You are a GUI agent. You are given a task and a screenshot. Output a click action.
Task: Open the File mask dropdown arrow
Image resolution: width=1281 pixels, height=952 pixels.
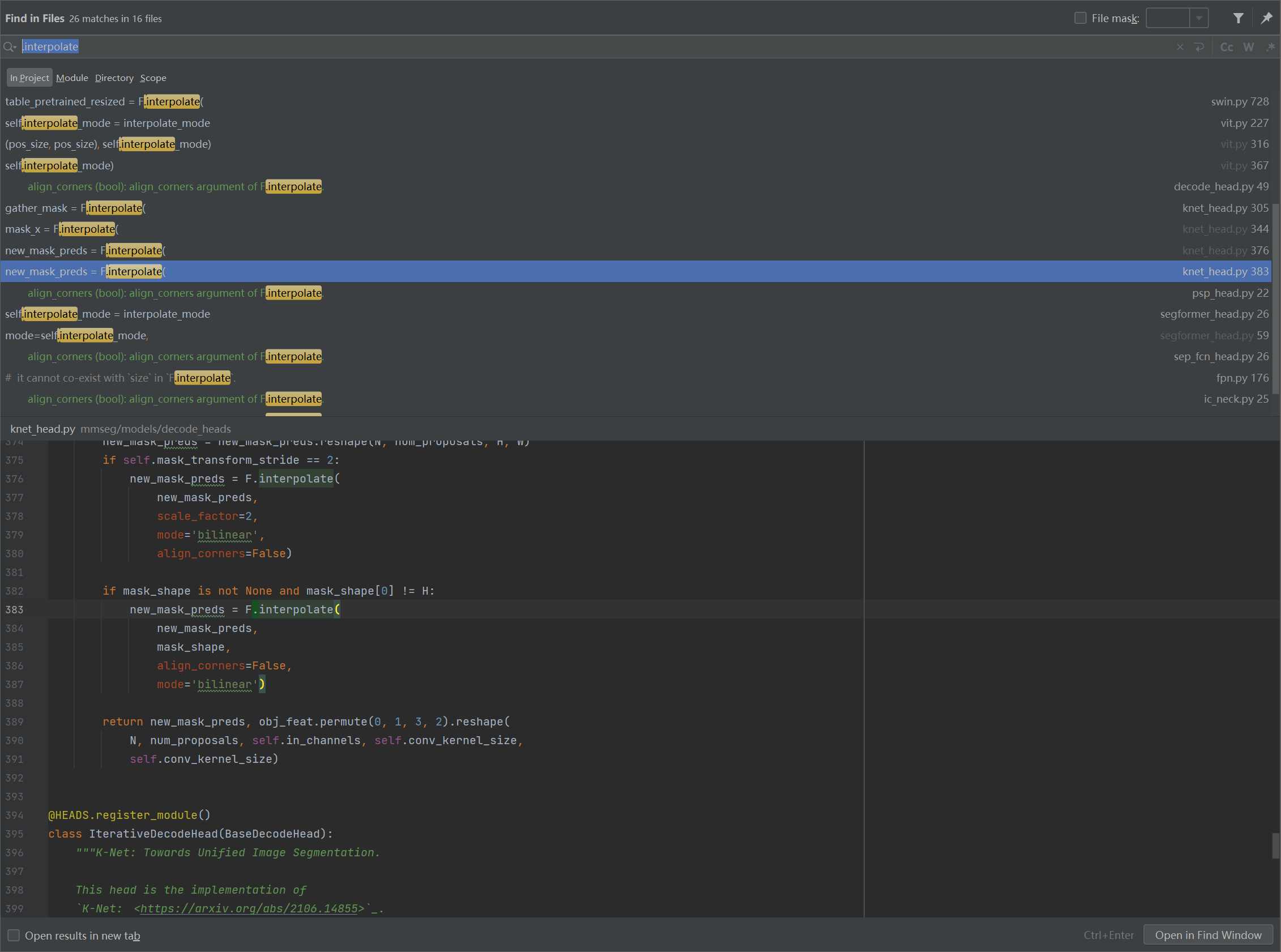[x=1199, y=19]
